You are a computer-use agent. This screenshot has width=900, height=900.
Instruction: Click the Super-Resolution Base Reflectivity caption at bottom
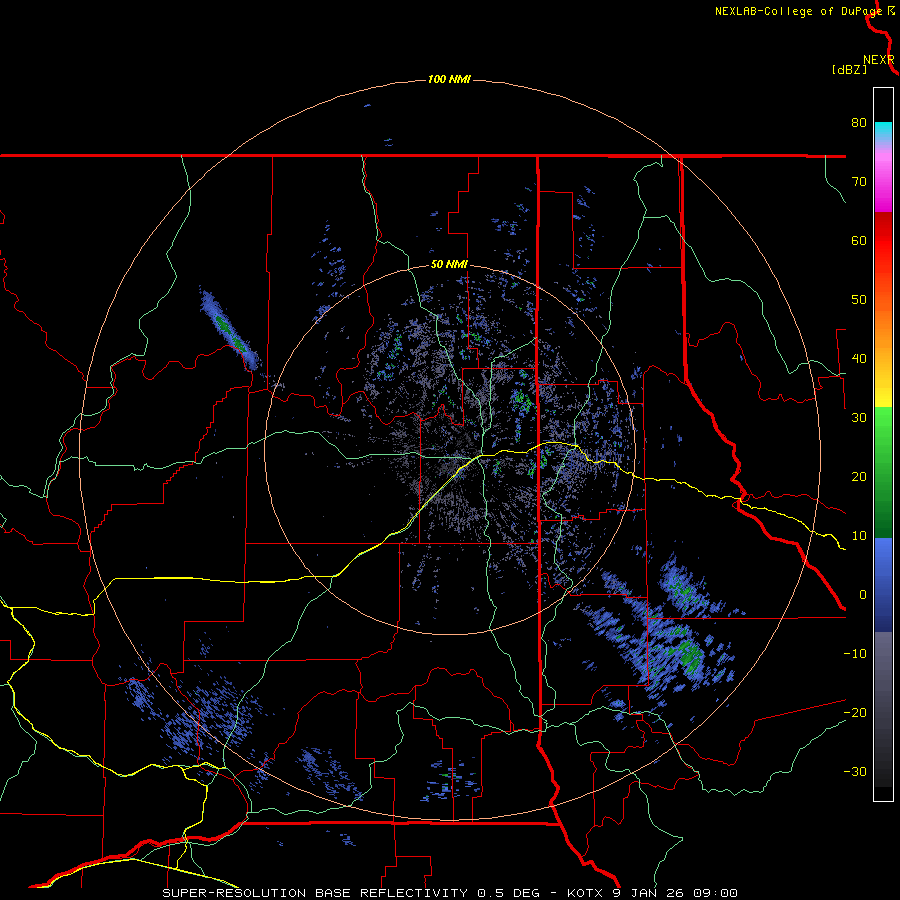[449, 893]
